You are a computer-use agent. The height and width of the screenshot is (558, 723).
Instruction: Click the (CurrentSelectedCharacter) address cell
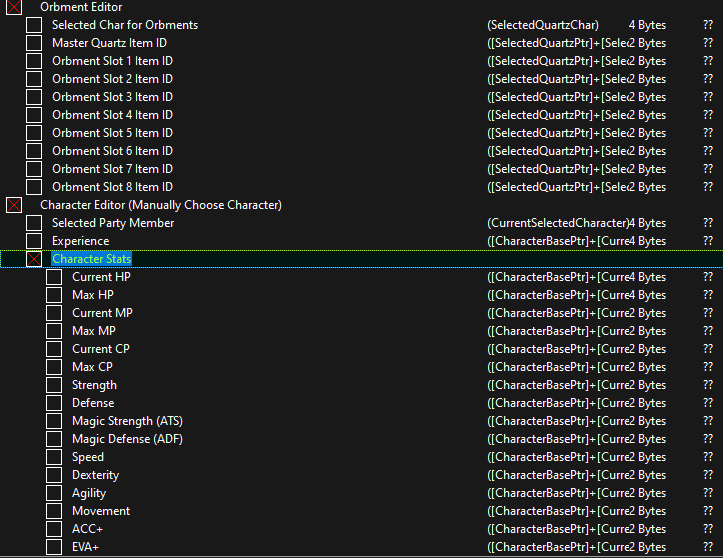pyautogui.click(x=558, y=223)
